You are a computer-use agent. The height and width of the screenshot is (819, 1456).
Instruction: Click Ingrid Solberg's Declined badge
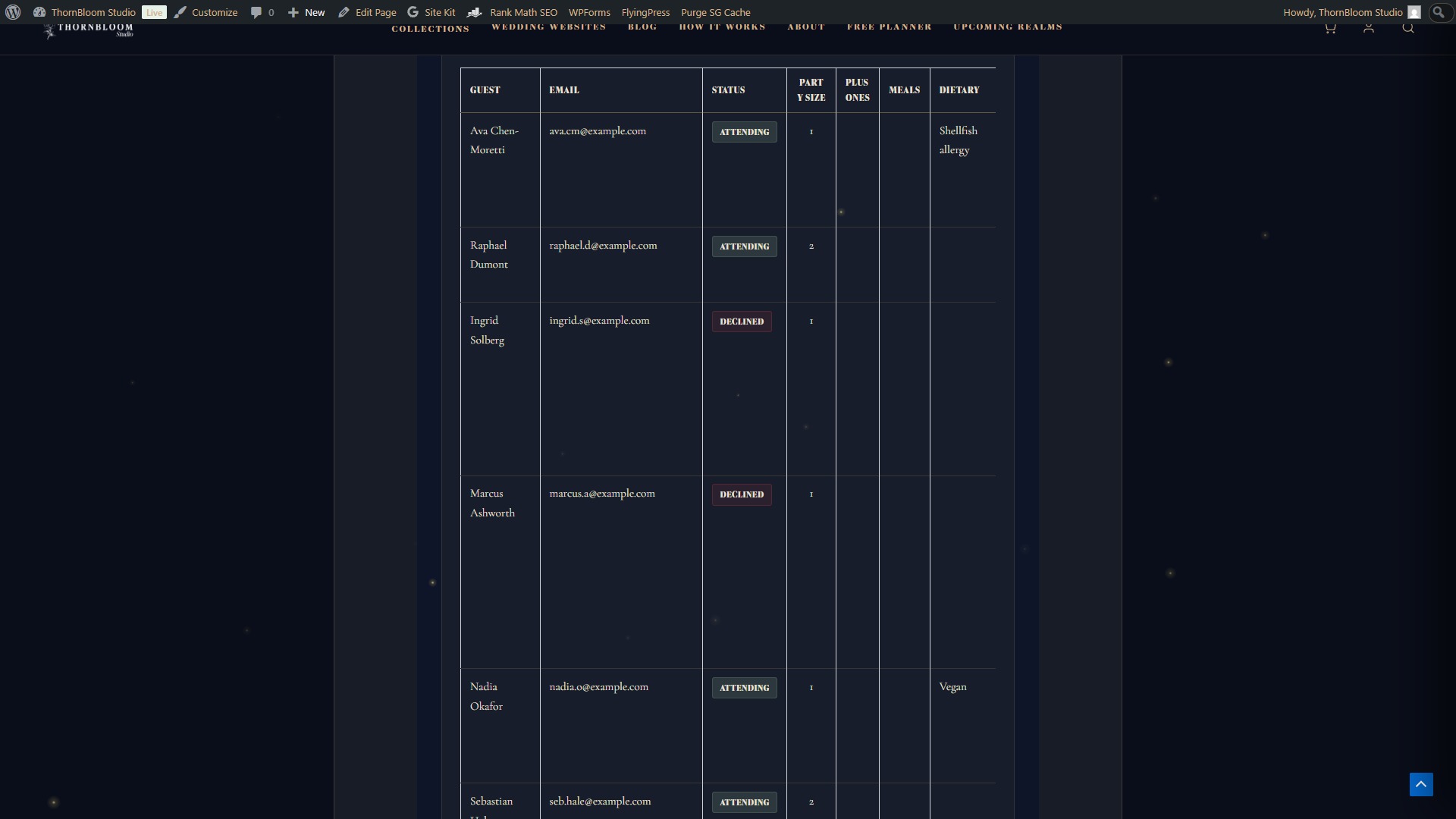(742, 322)
